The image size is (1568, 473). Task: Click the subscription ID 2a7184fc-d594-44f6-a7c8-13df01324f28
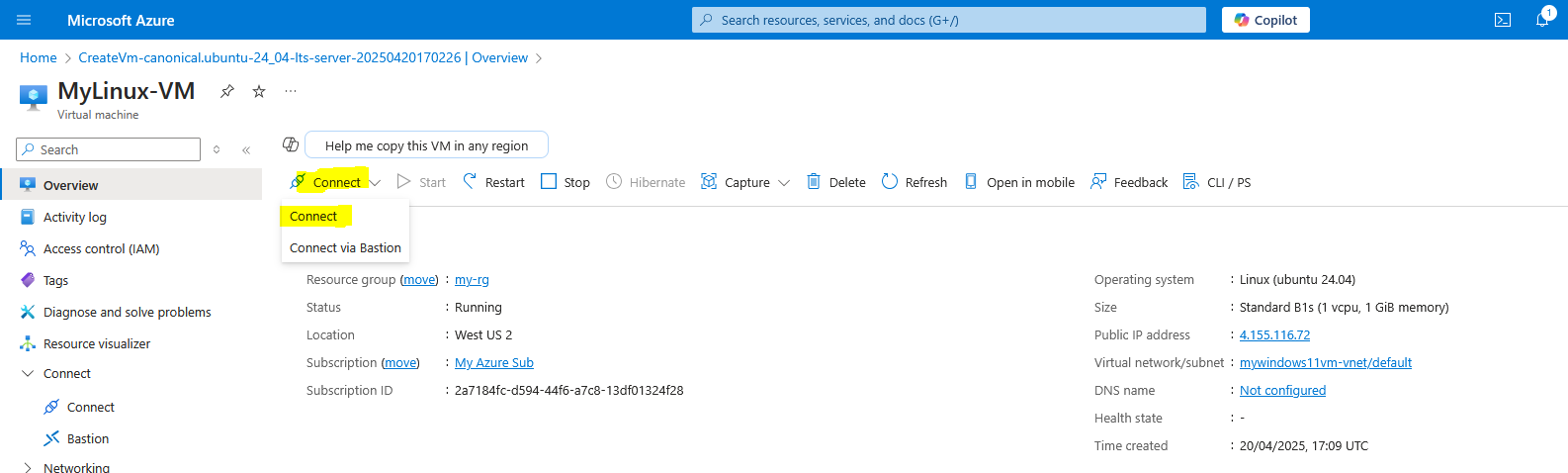[x=569, y=391]
